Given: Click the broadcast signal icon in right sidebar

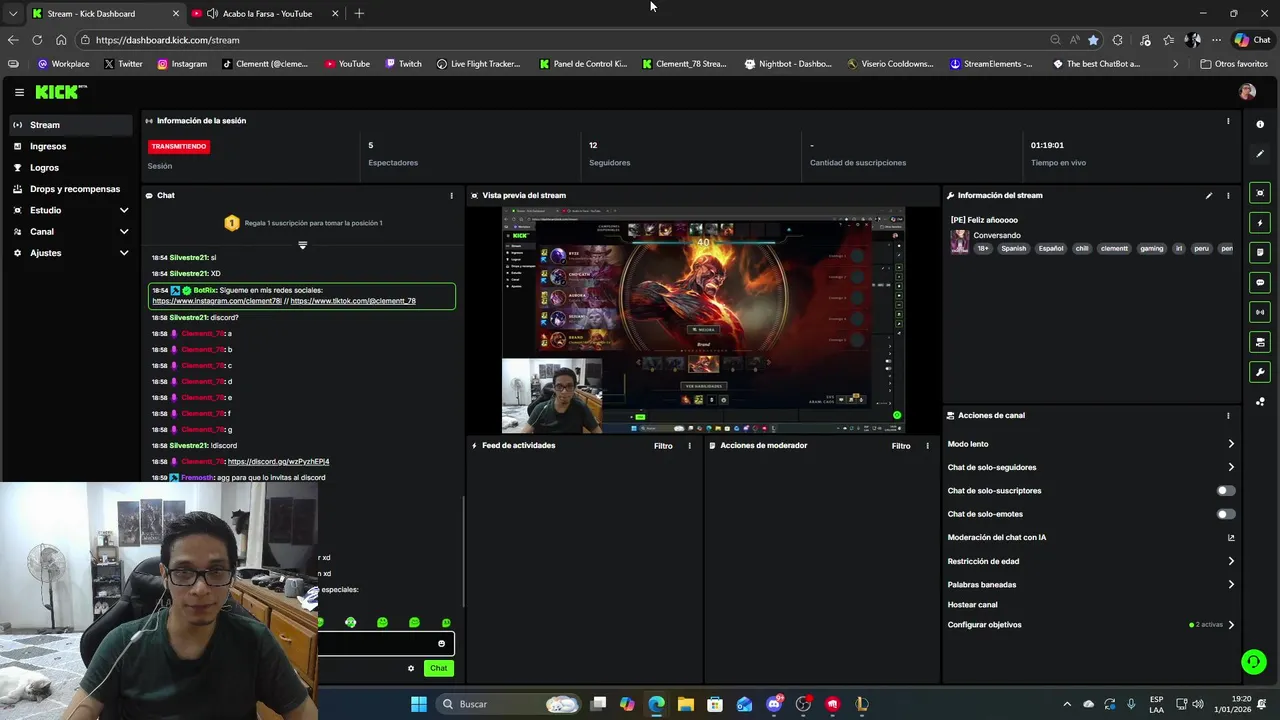Looking at the screenshot, I should 1260,312.
